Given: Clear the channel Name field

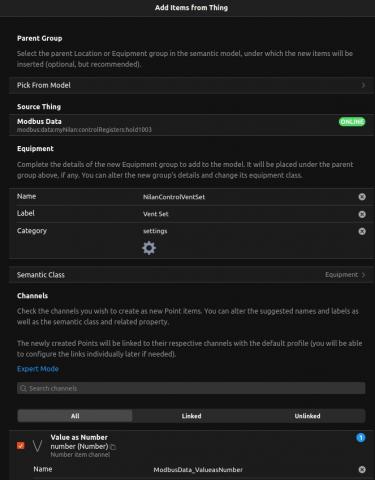Looking at the screenshot, I should [362, 470].
